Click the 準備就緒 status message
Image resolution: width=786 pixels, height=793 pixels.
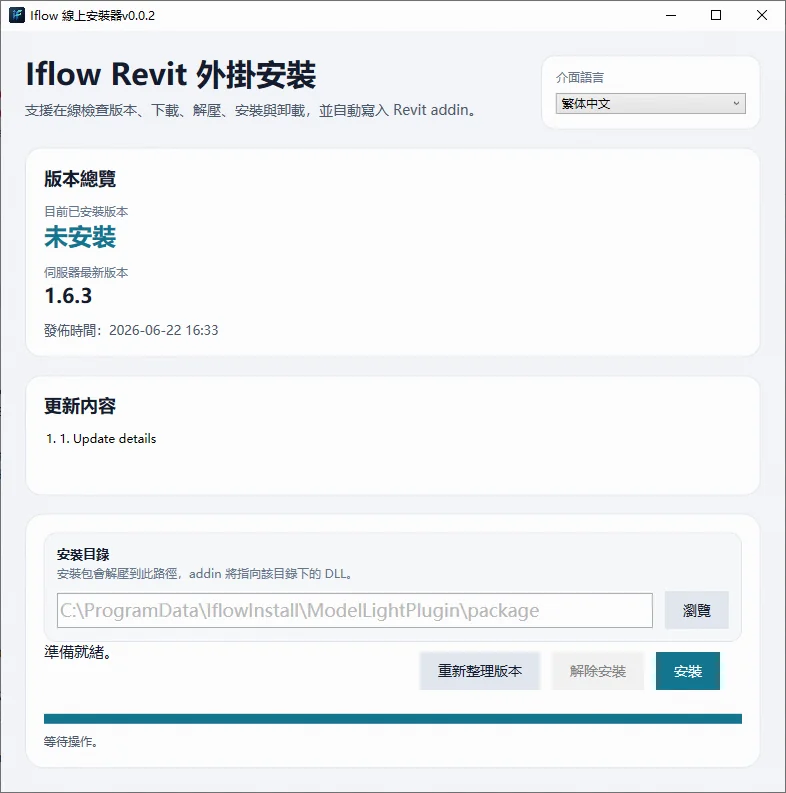coord(78,652)
